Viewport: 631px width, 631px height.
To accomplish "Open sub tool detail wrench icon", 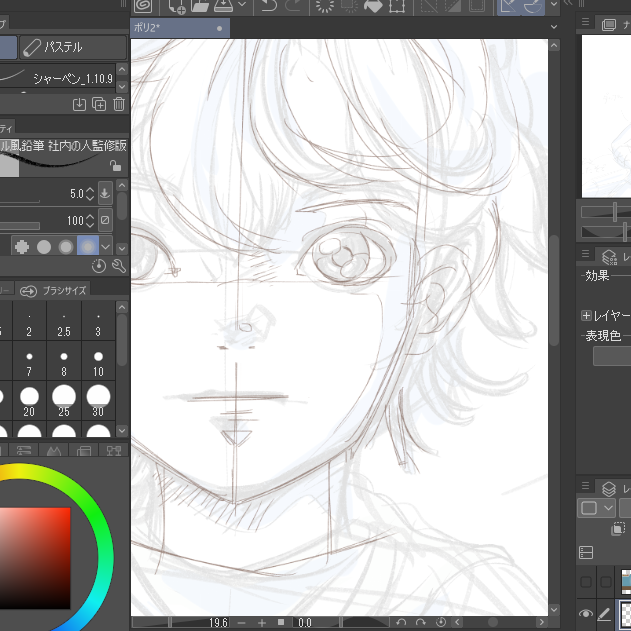I will point(119,266).
